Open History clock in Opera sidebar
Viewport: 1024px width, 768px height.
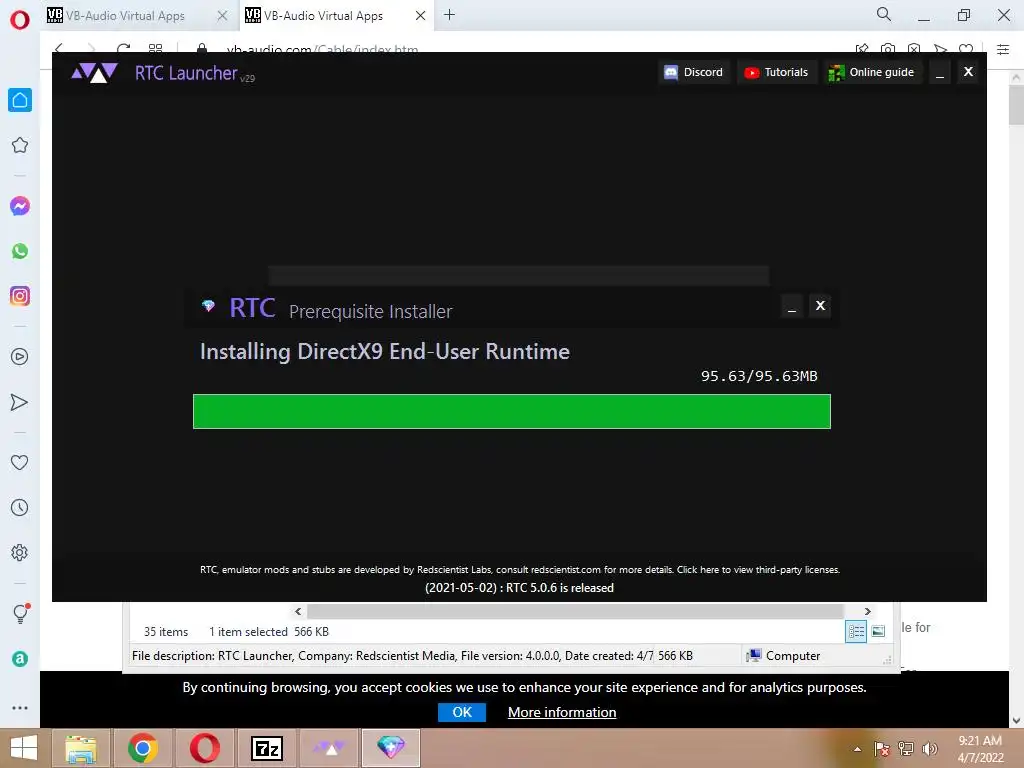click(x=20, y=507)
